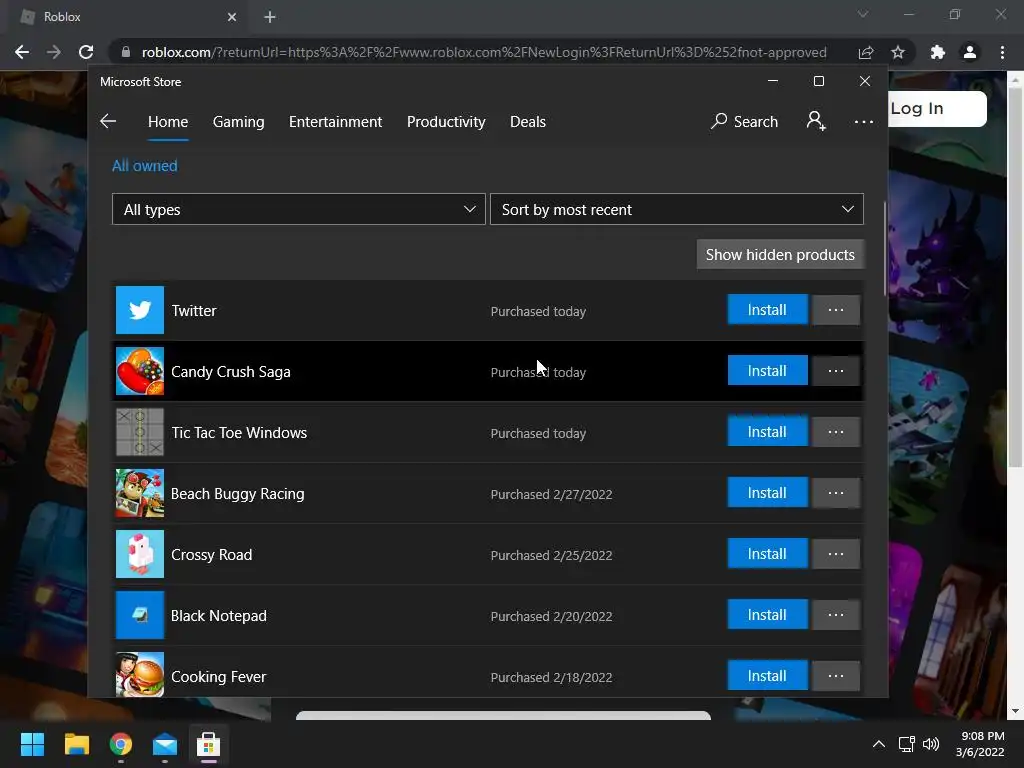Open the Windows Start menu
This screenshot has width=1024, height=768.
[x=32, y=744]
